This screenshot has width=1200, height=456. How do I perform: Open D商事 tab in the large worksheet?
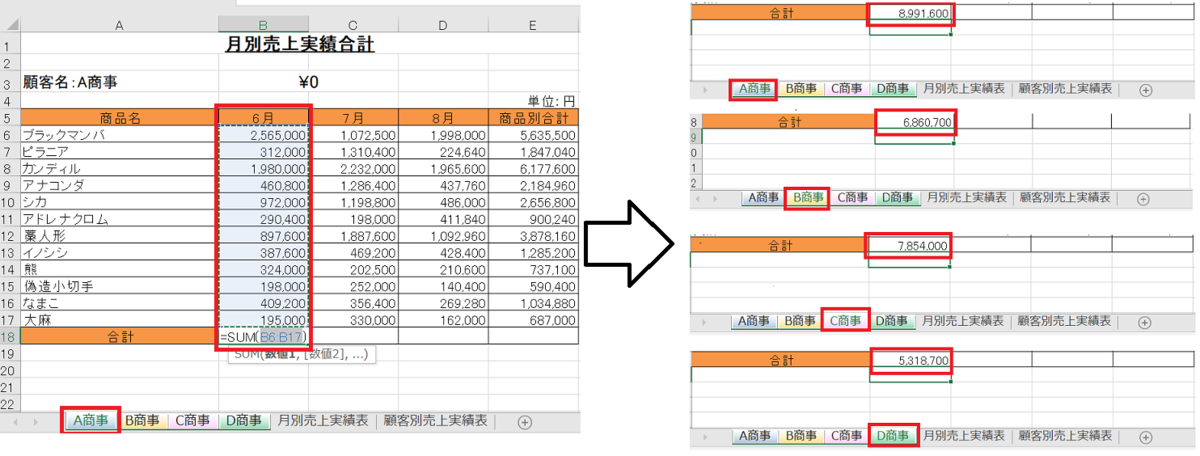244,422
